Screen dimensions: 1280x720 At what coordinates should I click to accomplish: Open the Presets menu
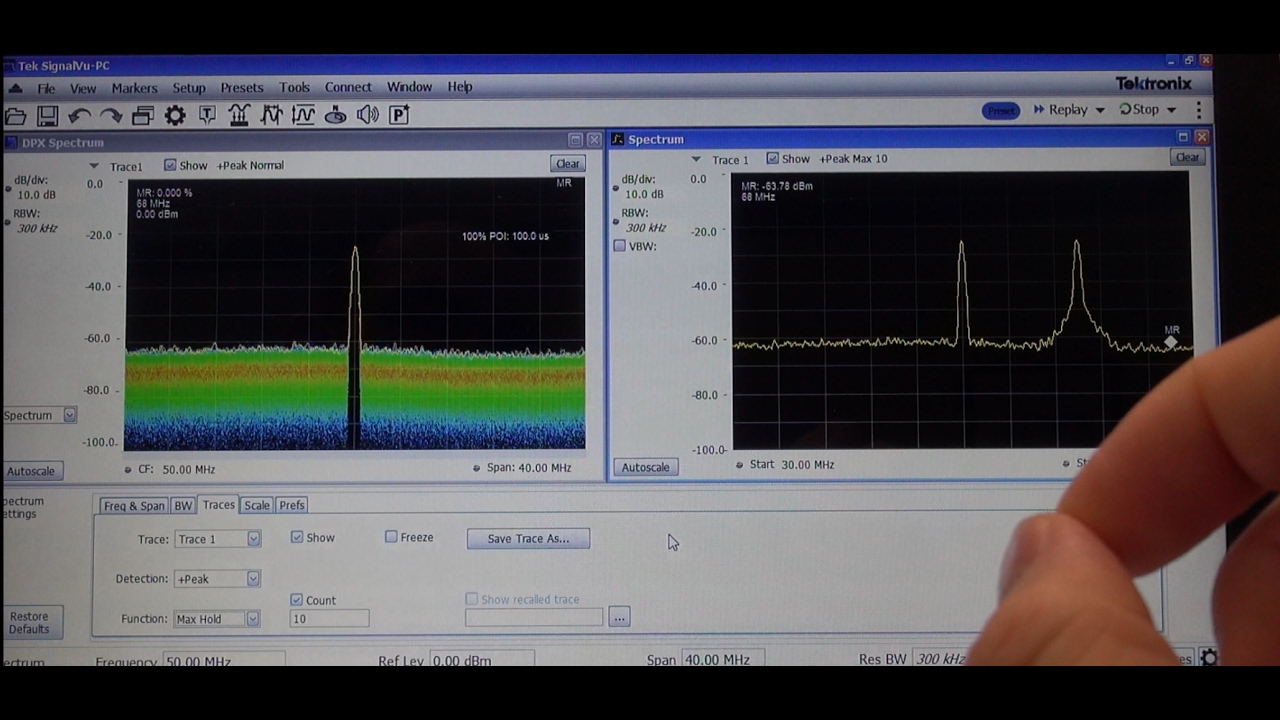pyautogui.click(x=242, y=88)
